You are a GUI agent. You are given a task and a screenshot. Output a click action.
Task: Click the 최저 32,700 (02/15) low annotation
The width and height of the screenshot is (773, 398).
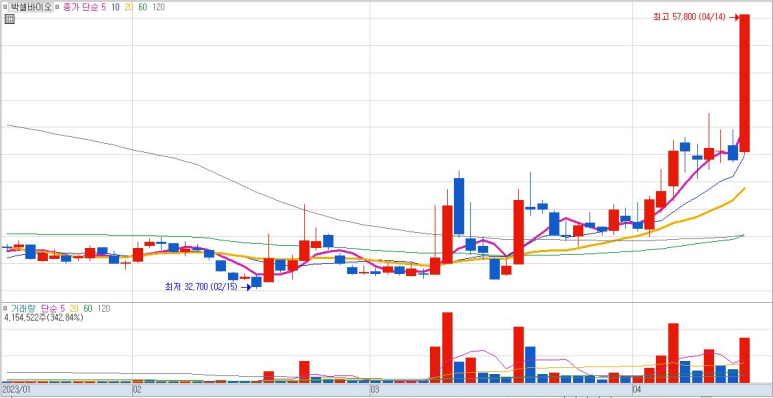point(201,287)
